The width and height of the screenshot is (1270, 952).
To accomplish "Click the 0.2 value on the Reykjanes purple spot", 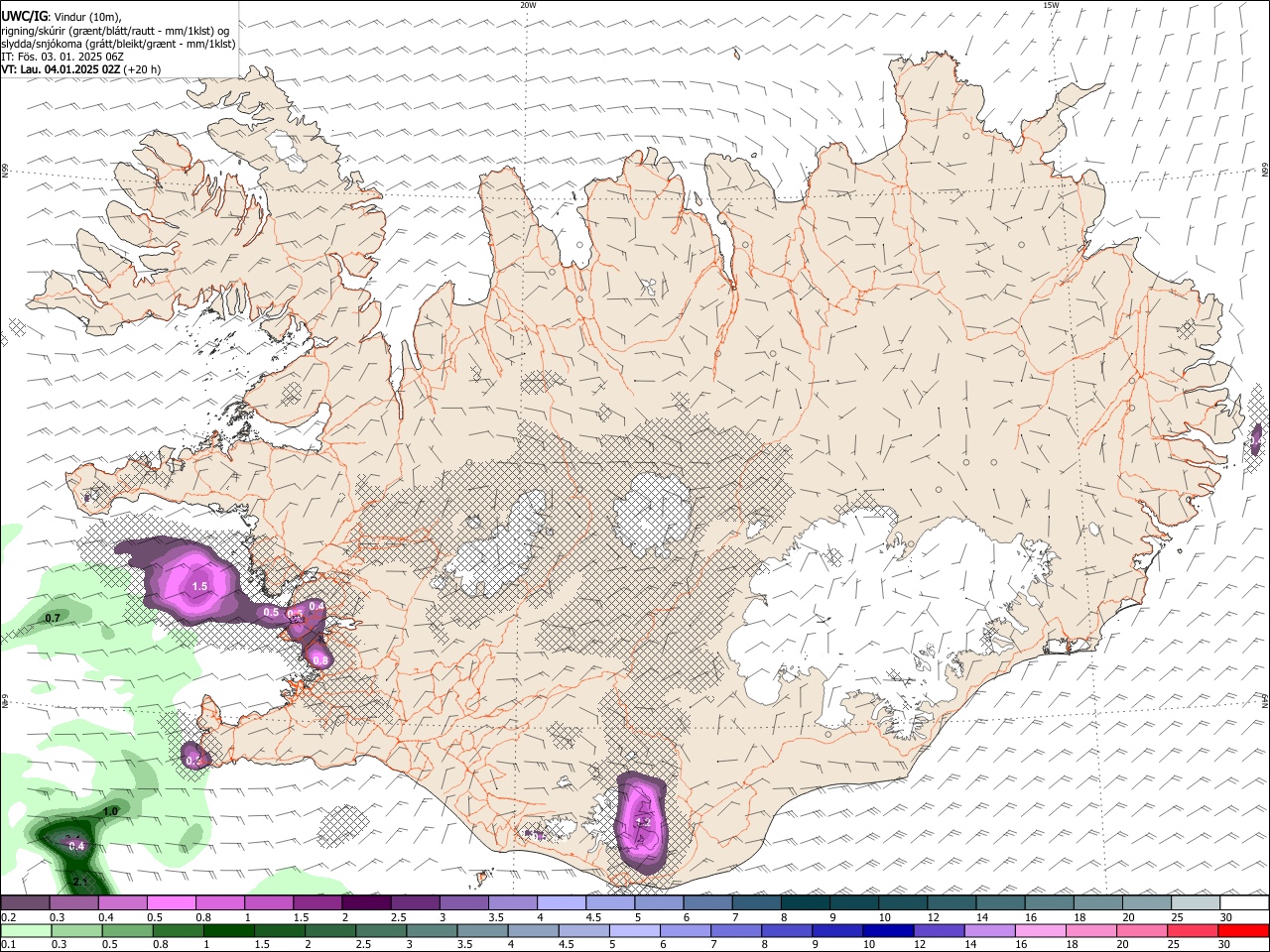I will point(193,761).
